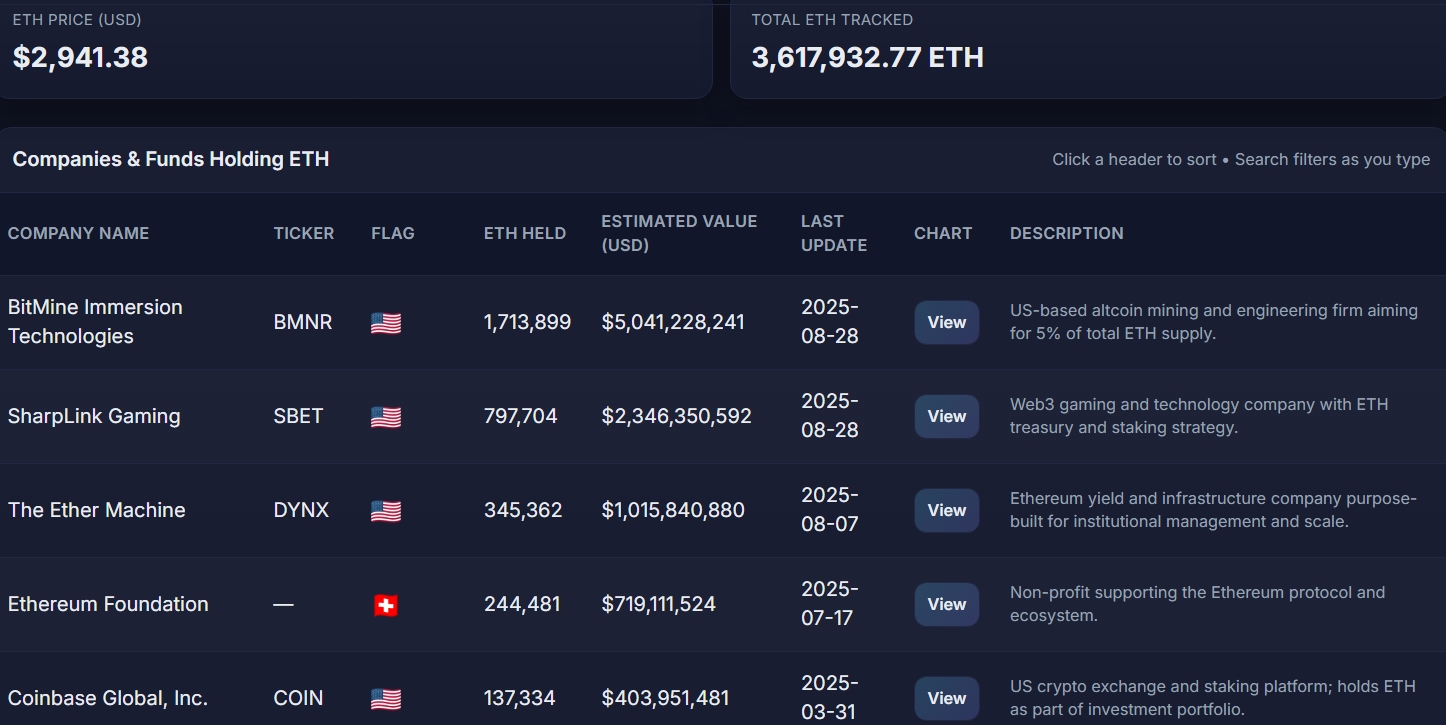Click the 3,617,932.77 ETH total tracked
This screenshot has height=725, width=1446.
[x=868, y=57]
